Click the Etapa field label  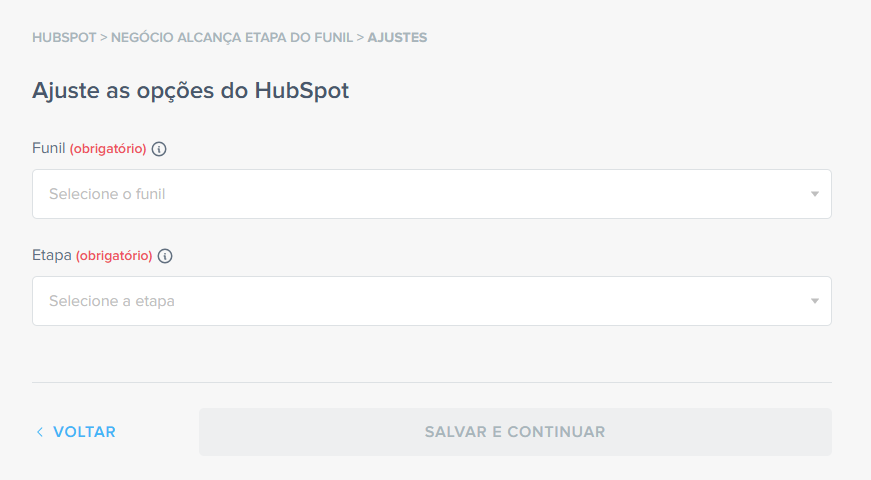pos(51,256)
